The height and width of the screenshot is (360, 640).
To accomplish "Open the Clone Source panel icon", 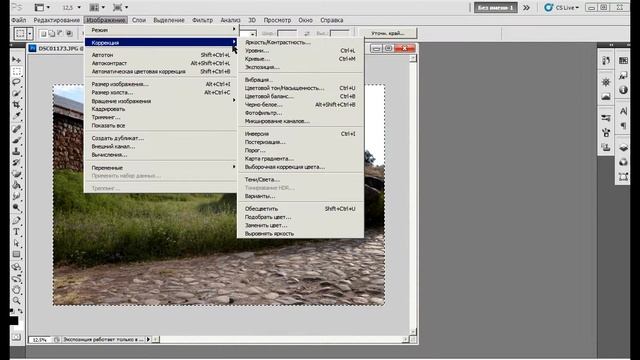I will (x=606, y=147).
